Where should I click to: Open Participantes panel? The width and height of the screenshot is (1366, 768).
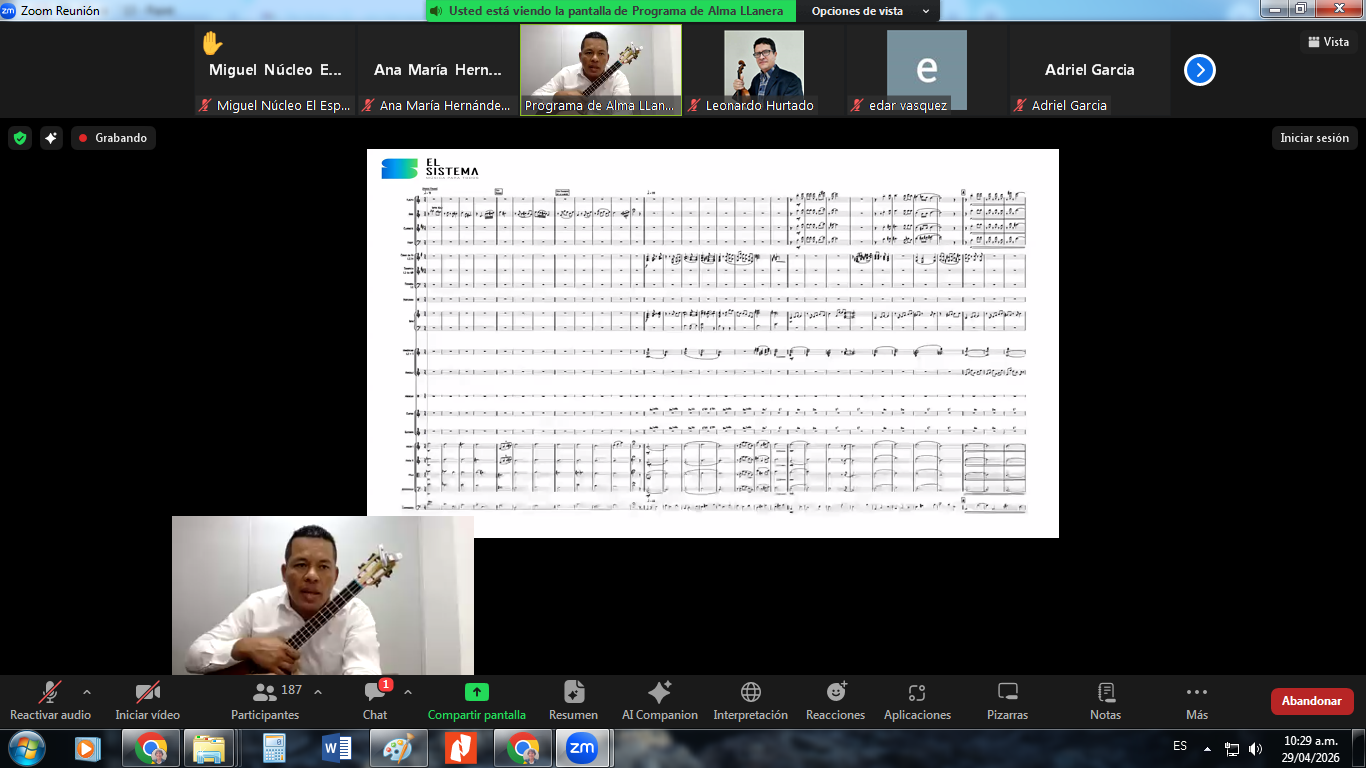[x=265, y=700]
